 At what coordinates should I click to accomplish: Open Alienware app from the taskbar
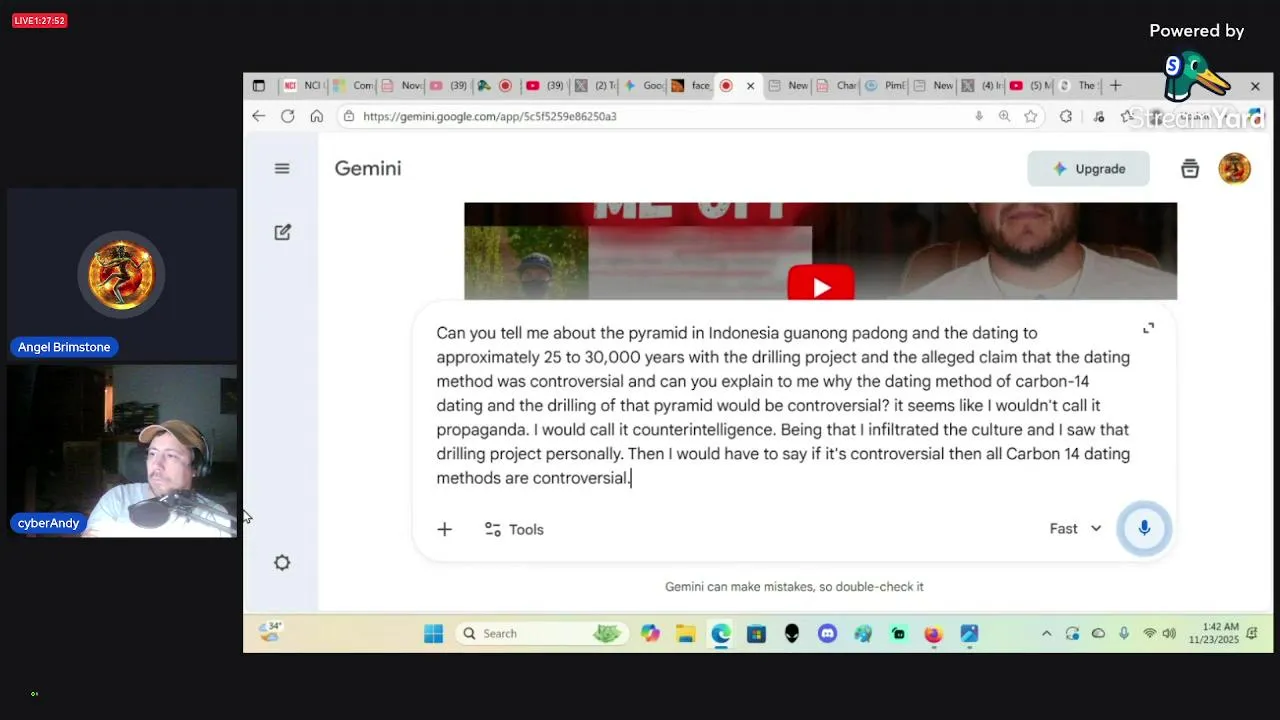(792, 633)
